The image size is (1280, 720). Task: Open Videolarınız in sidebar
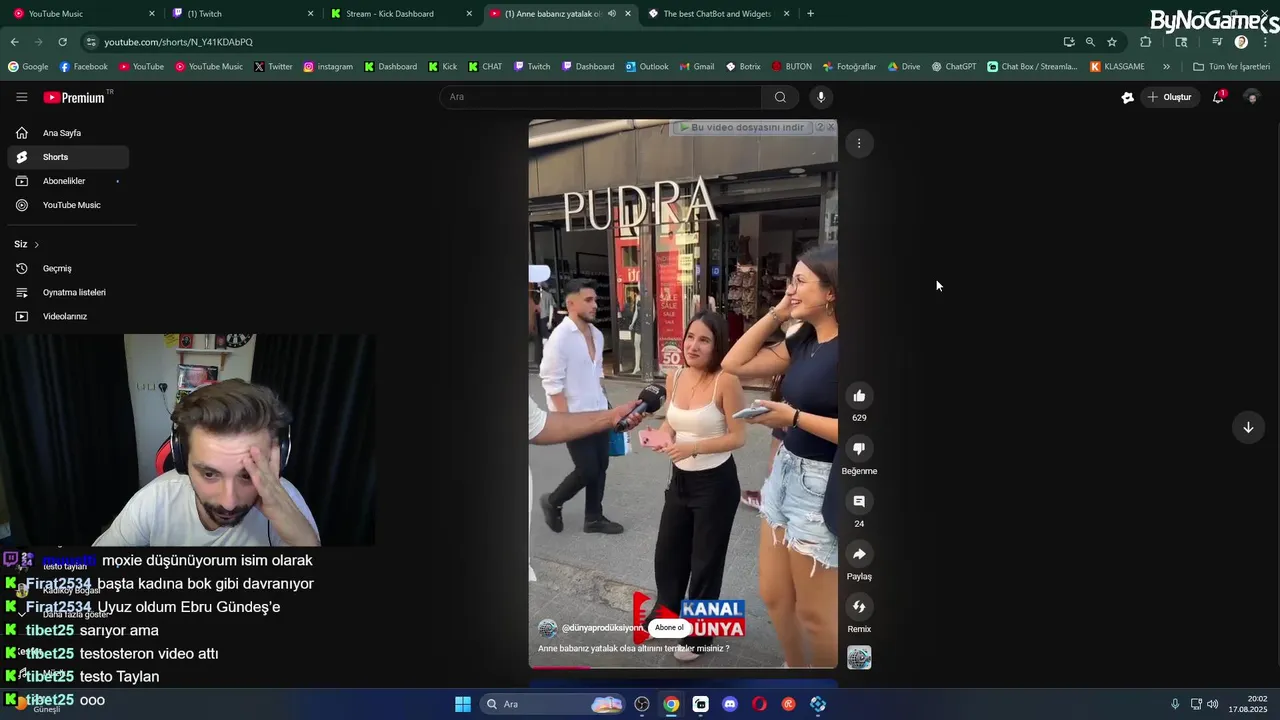[68, 316]
